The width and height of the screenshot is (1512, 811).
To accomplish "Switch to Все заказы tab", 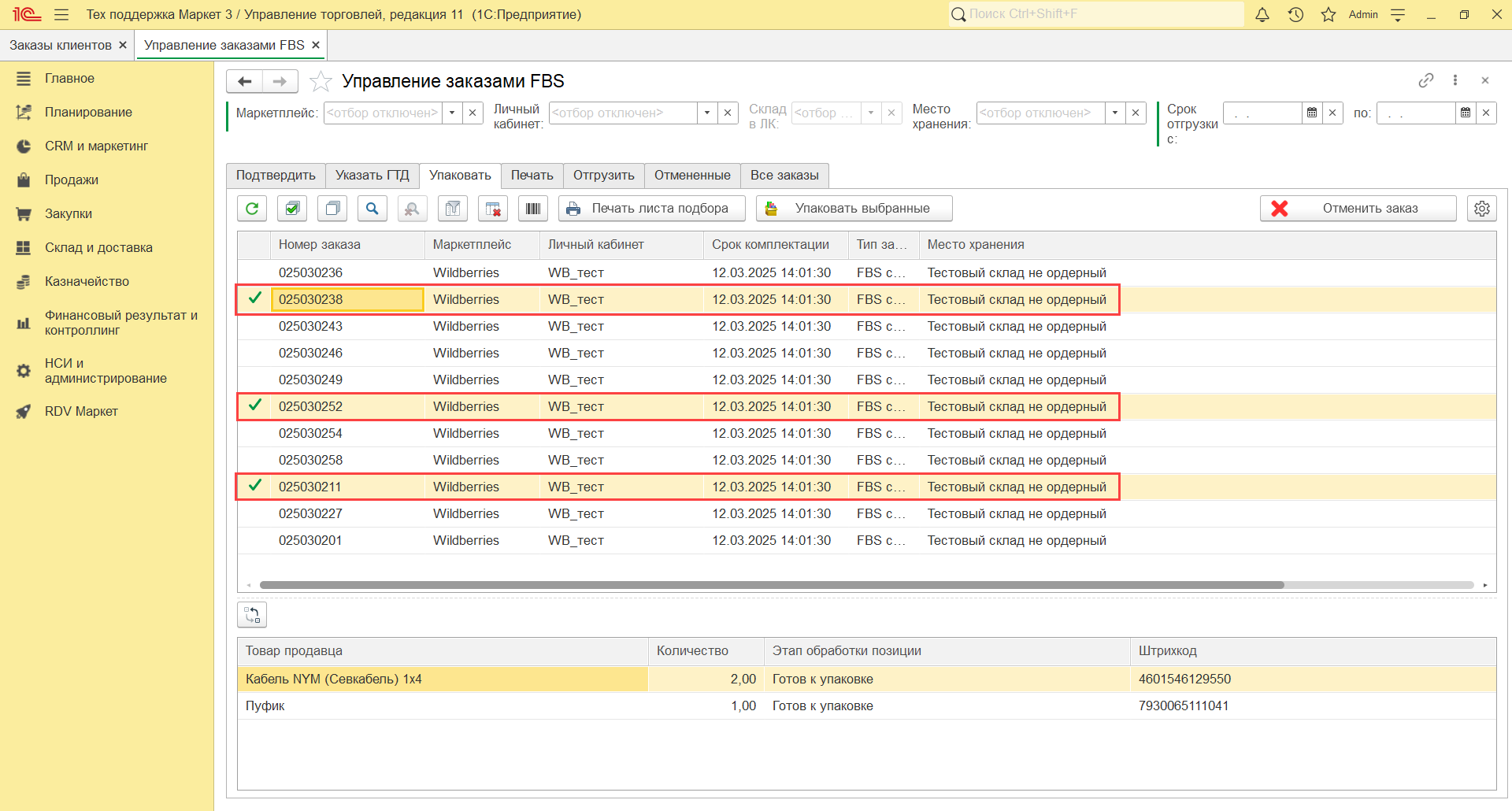I will 784,175.
